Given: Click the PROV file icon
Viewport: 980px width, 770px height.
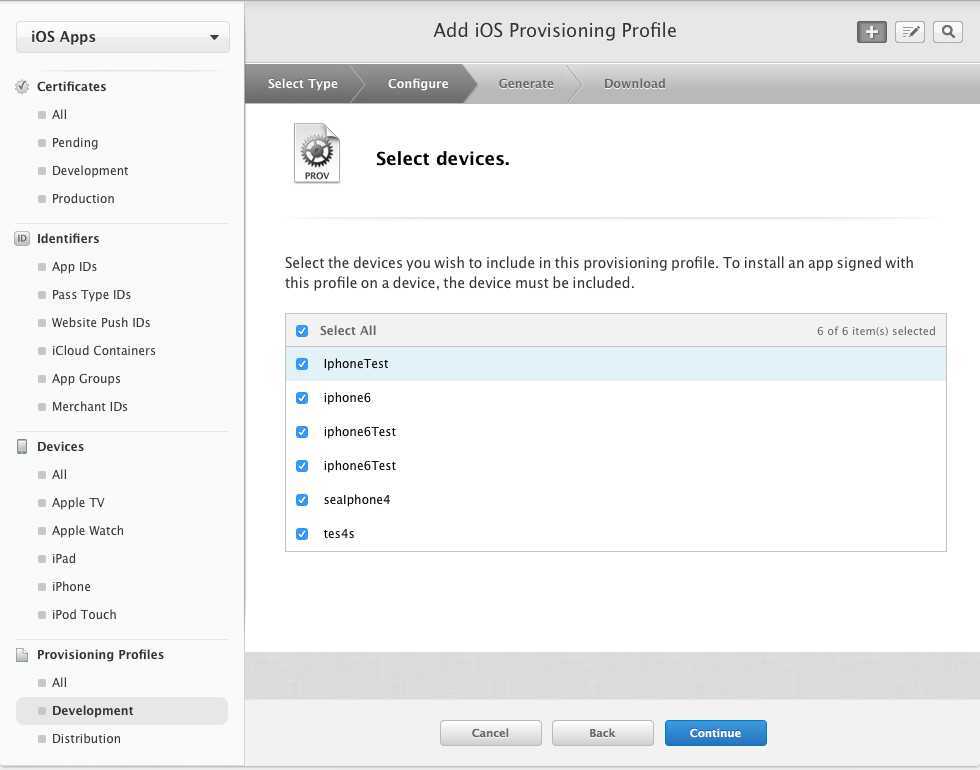Looking at the screenshot, I should (317, 154).
